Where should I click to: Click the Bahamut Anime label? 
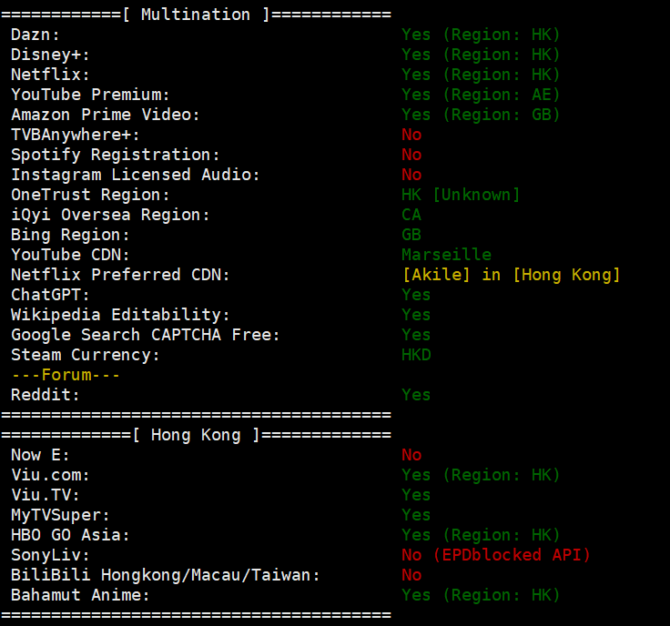80,595
